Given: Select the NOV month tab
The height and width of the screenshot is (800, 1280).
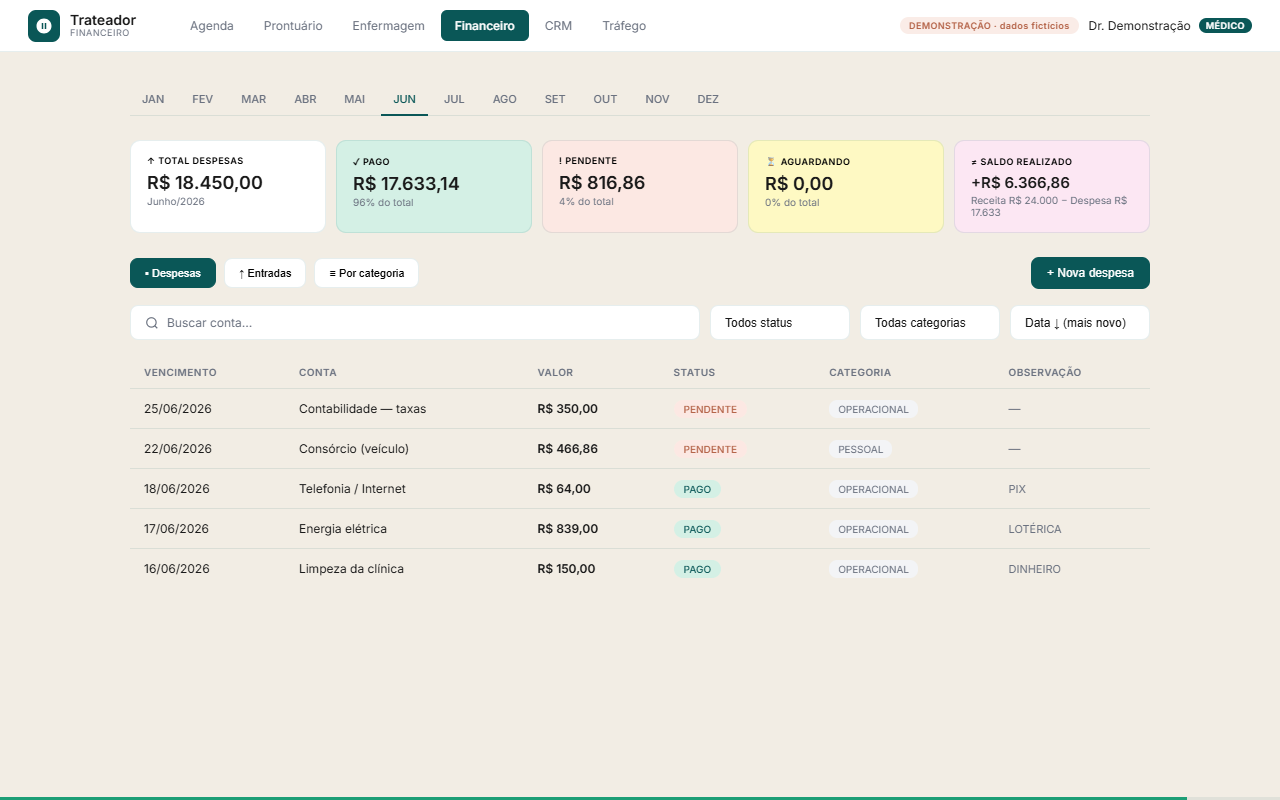Looking at the screenshot, I should coord(657,99).
